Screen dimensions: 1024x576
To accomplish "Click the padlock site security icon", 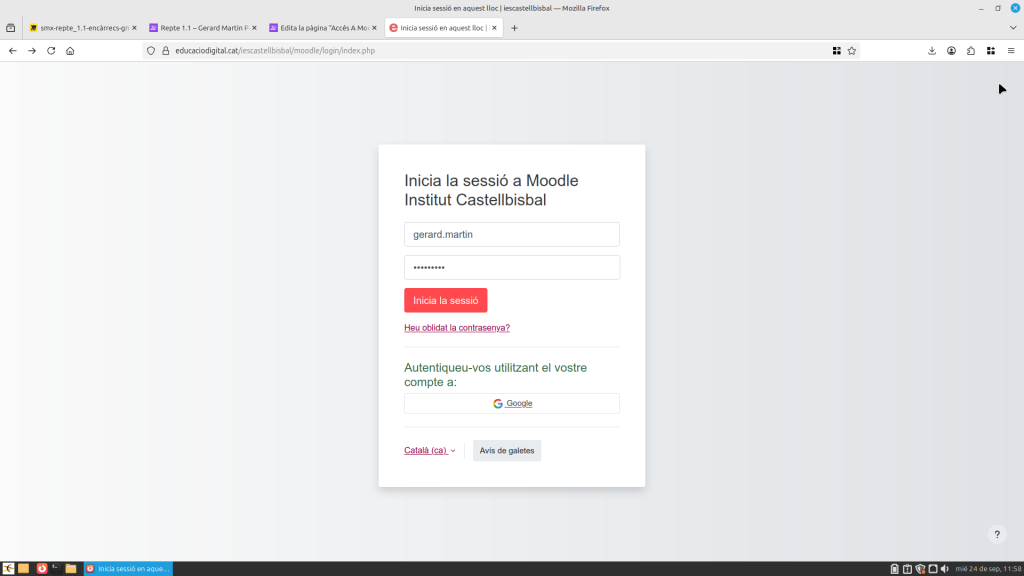I will pos(166,51).
